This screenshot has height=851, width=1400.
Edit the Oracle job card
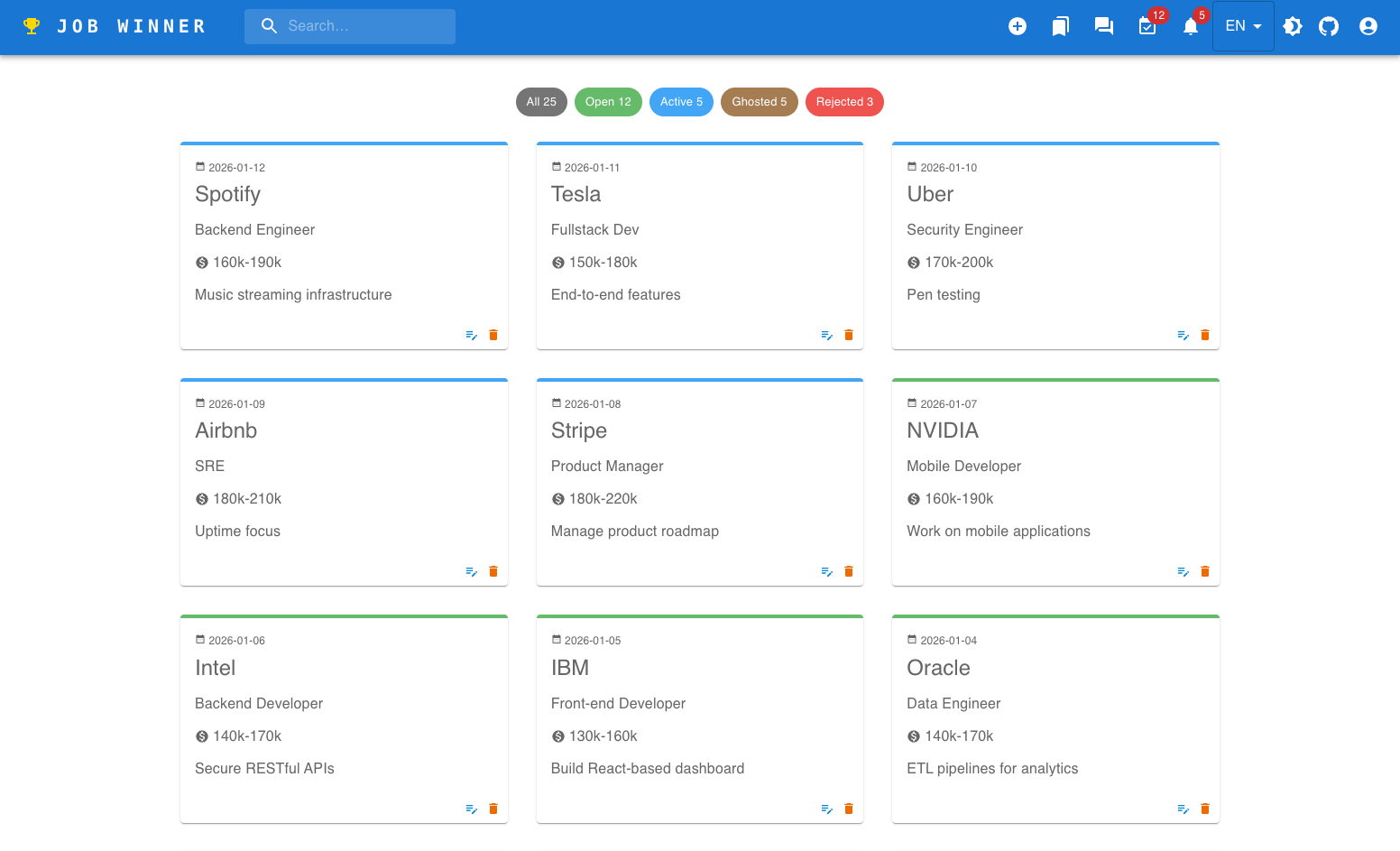click(x=1183, y=809)
